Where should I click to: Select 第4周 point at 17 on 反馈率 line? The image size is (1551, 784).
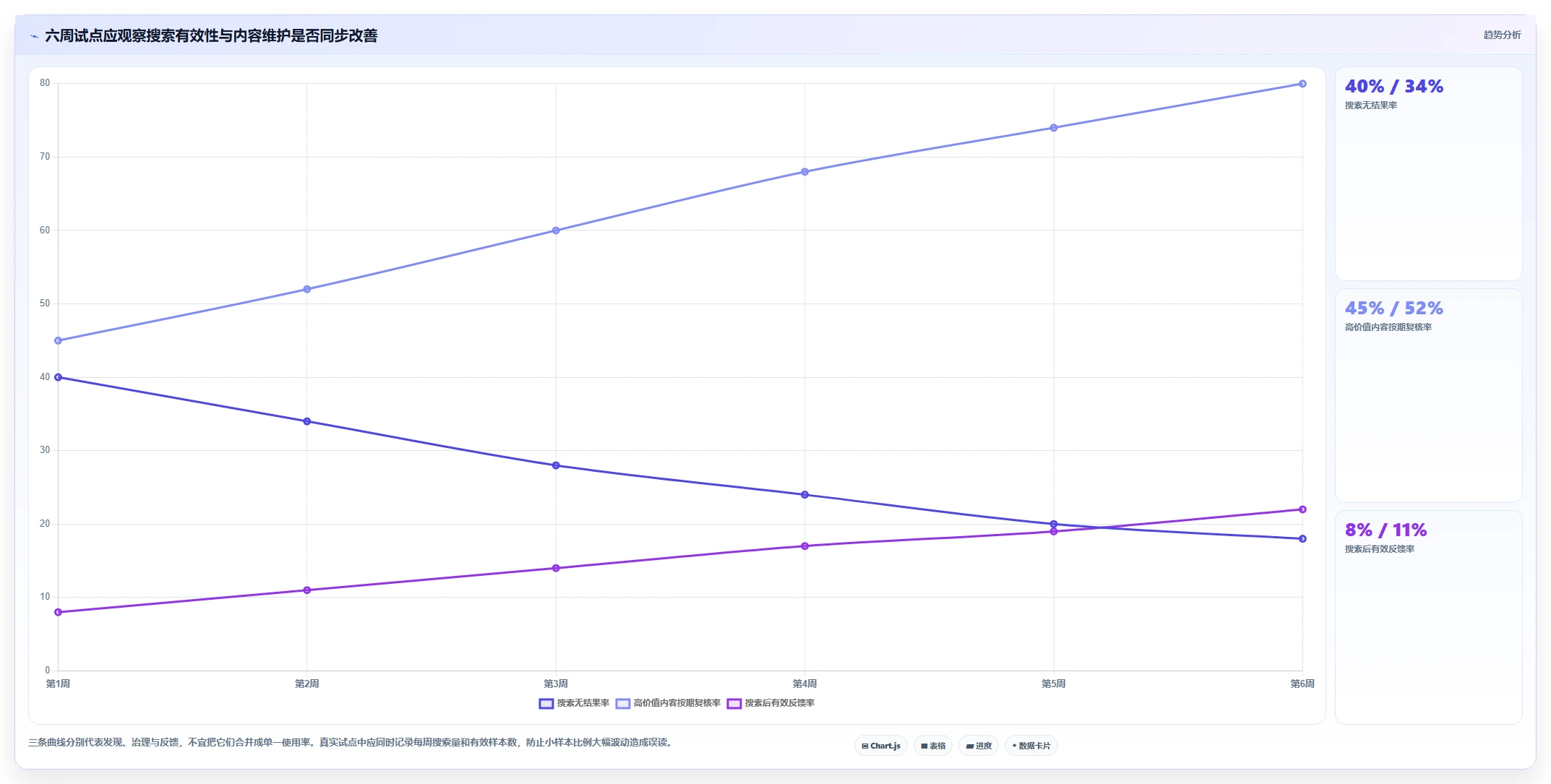click(804, 546)
